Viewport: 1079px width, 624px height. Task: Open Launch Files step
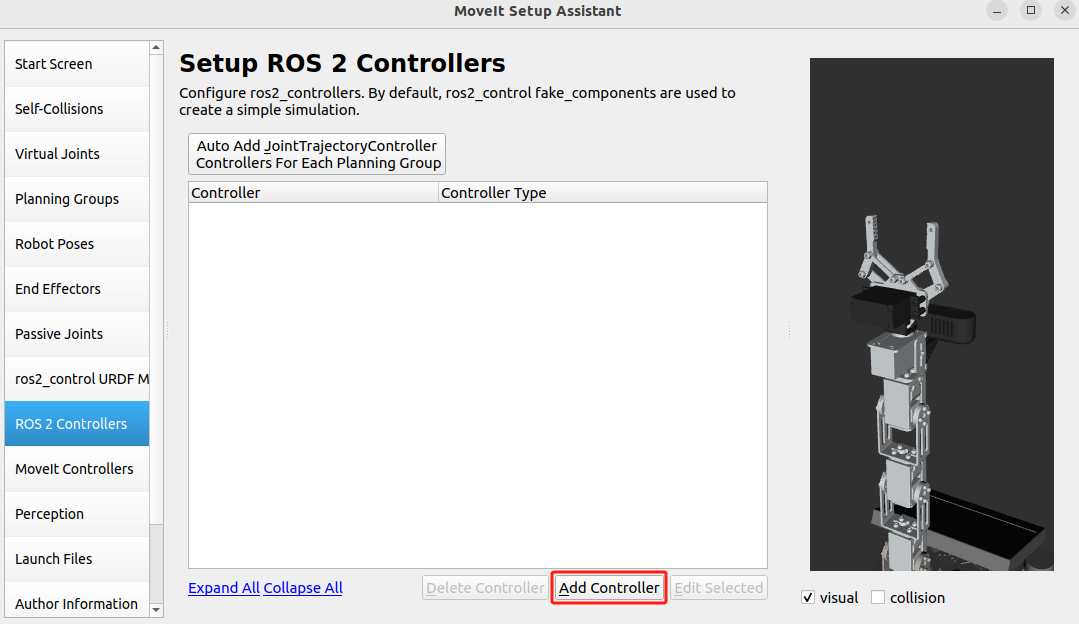coord(77,559)
